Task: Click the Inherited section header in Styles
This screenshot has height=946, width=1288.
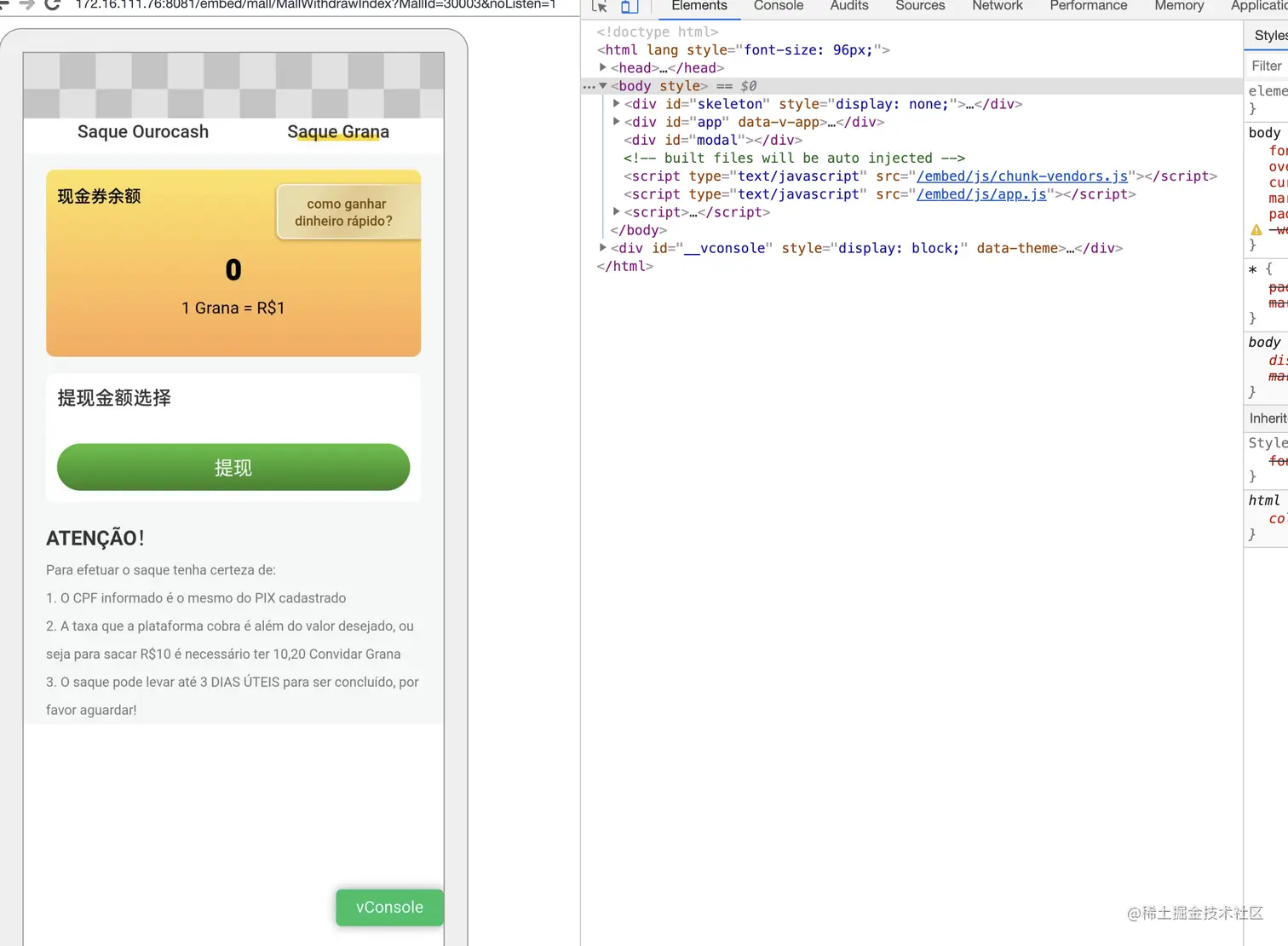Action: [1267, 418]
